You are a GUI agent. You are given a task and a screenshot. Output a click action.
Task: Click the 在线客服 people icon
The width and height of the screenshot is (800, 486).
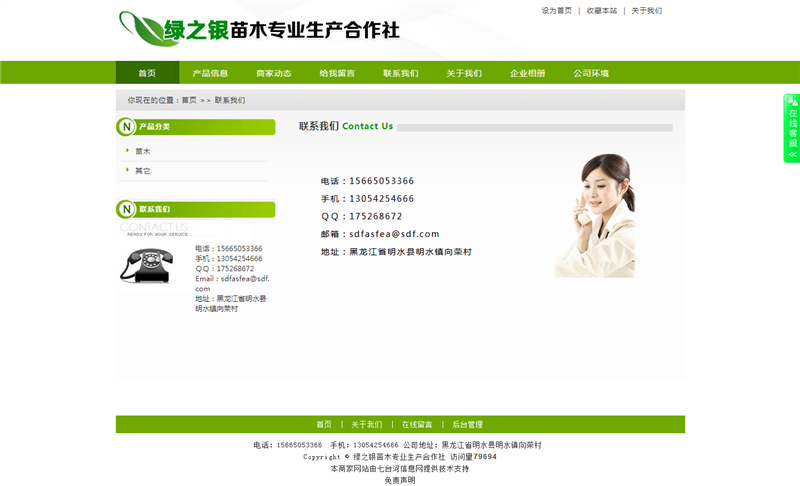(792, 101)
